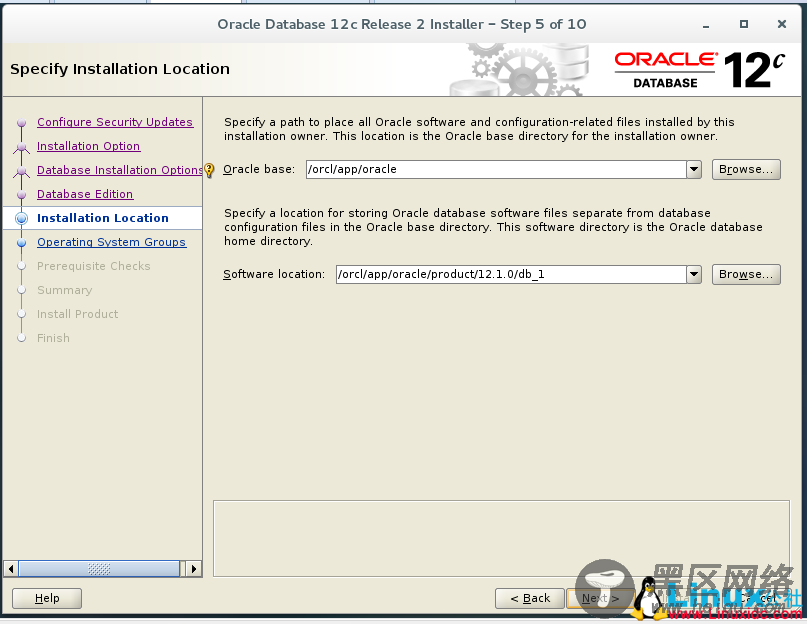Click the Summary disabled step
This screenshot has height=624, width=807.
[x=64, y=290]
